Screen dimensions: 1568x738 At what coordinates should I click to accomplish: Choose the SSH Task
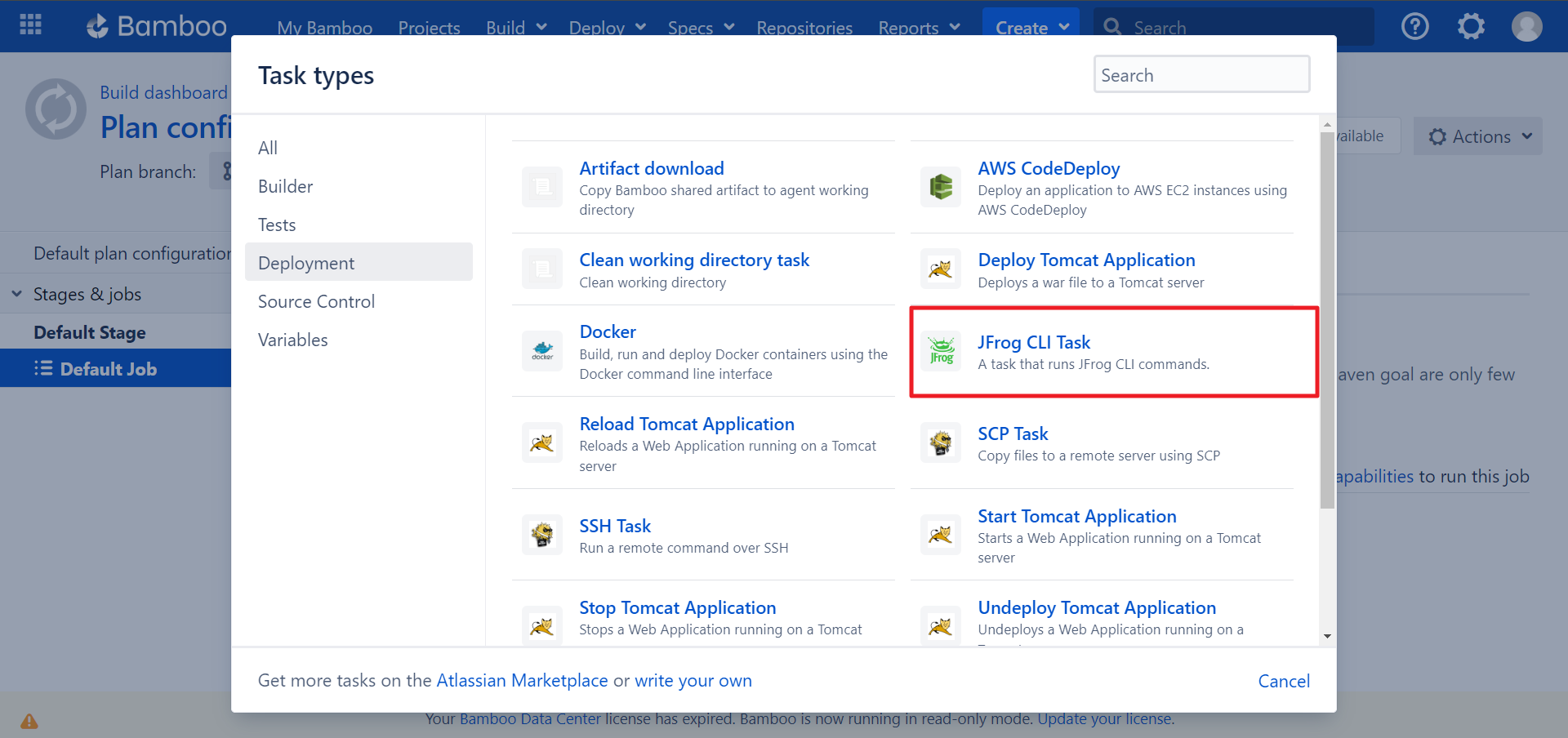coord(615,526)
